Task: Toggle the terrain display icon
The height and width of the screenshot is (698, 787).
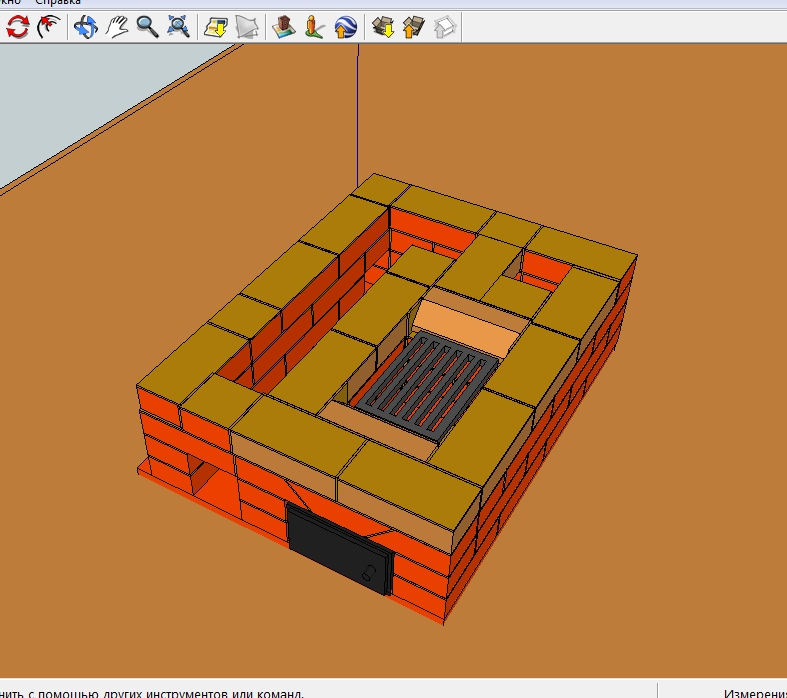Action: [247, 27]
